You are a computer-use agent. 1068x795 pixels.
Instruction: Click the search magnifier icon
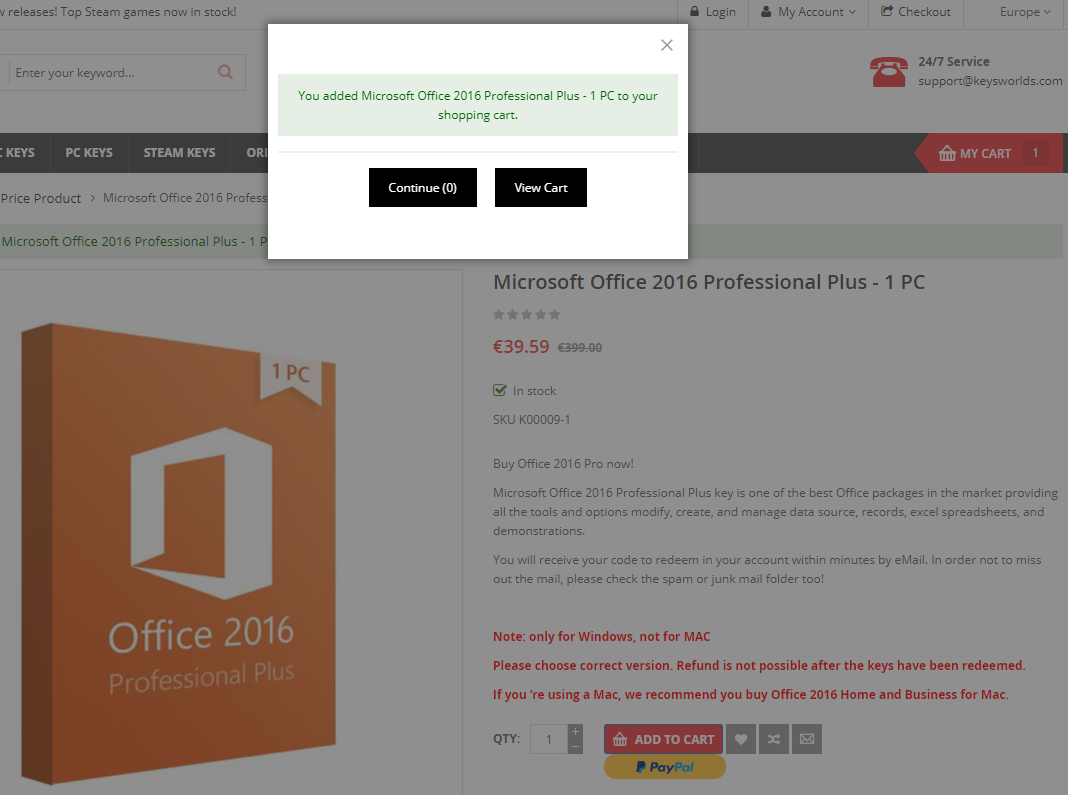[x=225, y=72]
